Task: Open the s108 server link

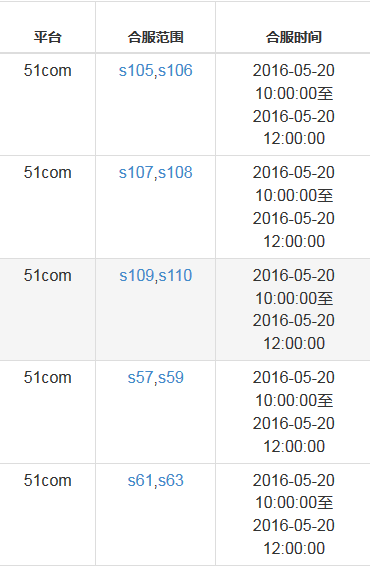Action: coord(175,173)
